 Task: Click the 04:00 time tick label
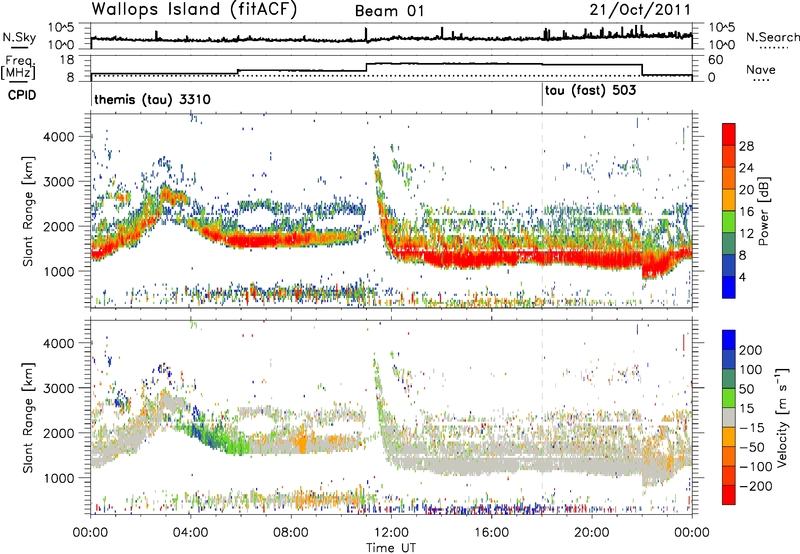click(x=191, y=533)
